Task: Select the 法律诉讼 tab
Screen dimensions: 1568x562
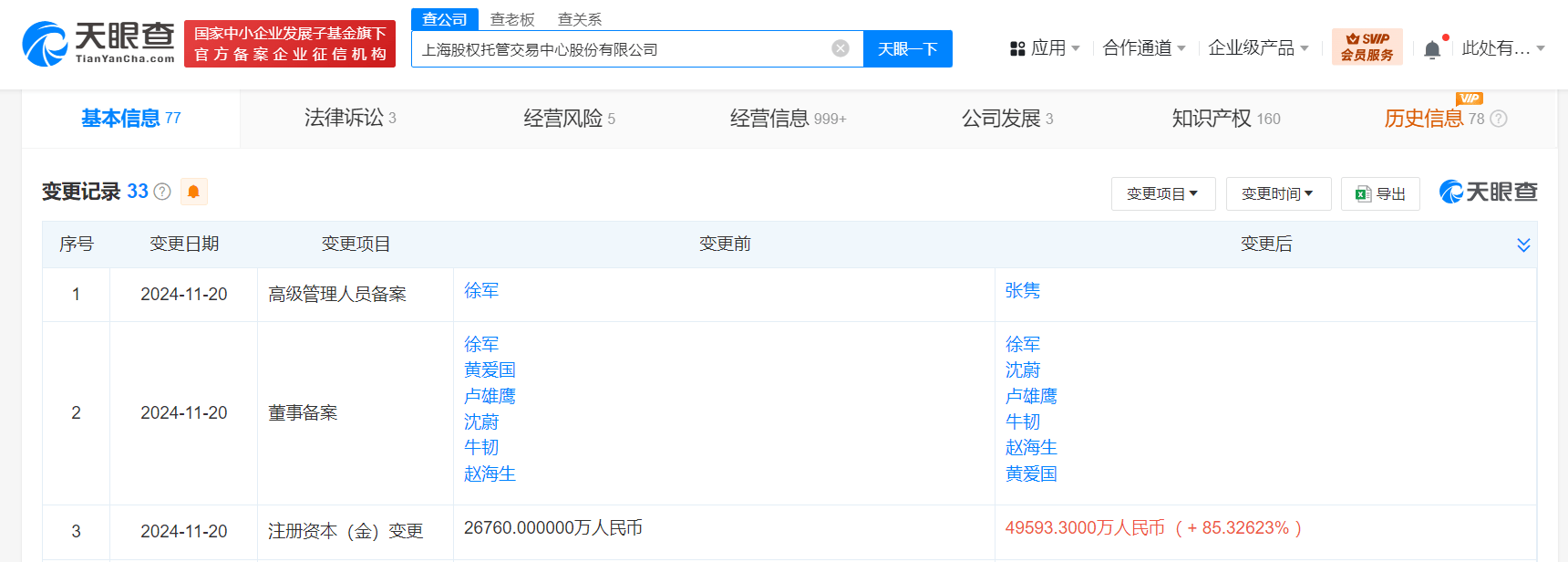Action: 350,119
